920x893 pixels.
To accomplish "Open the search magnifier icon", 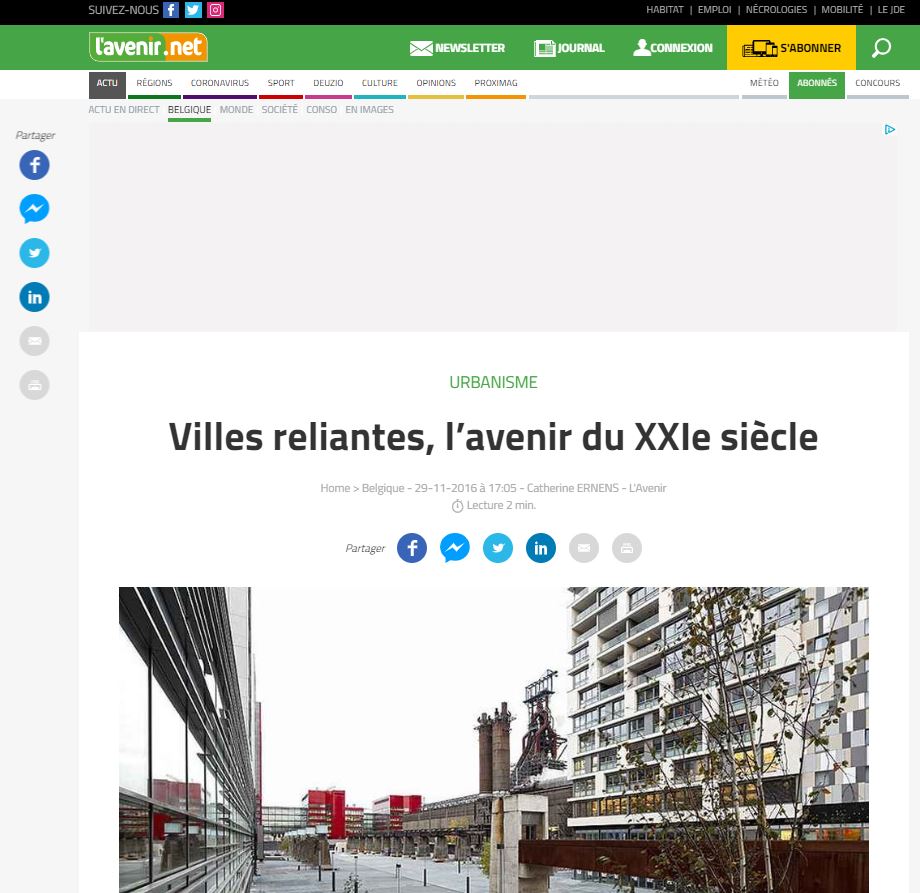I will tap(881, 48).
